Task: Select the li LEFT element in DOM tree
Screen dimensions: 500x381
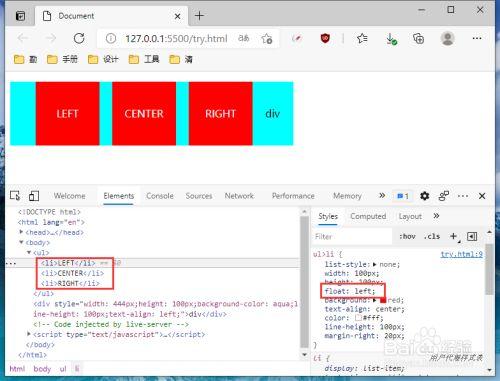Action: click(68, 263)
